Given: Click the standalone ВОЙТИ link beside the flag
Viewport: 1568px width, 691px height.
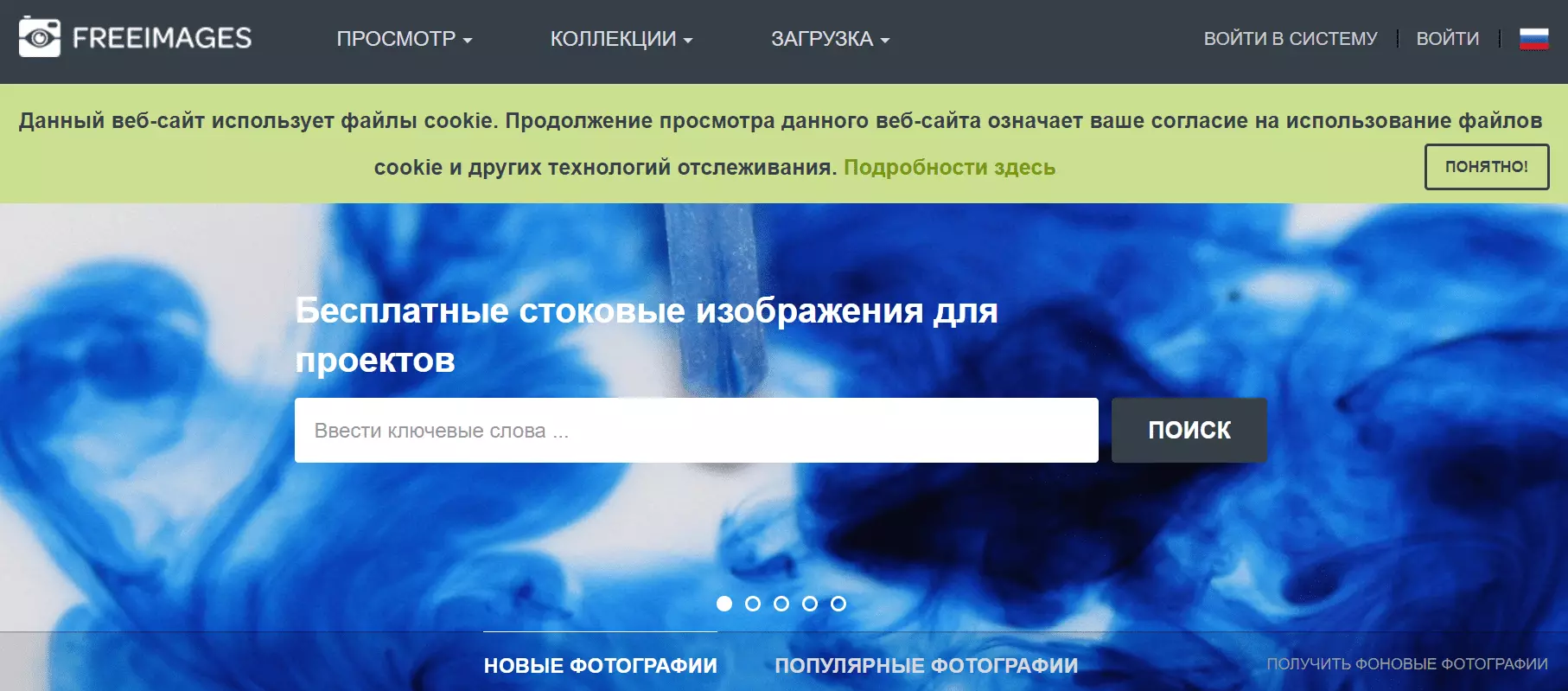Looking at the screenshot, I should [x=1447, y=39].
